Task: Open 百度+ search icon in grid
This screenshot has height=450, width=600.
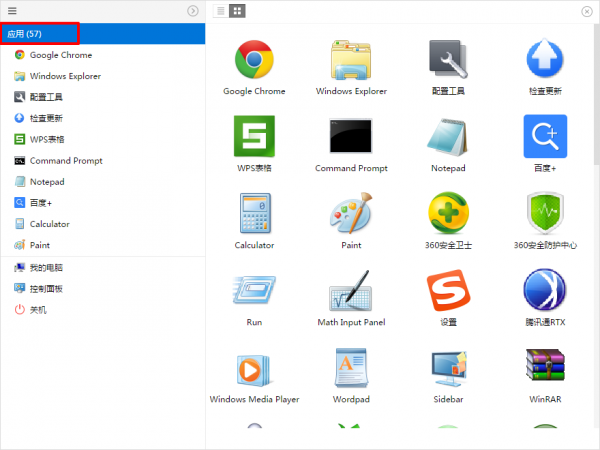Action: point(545,136)
